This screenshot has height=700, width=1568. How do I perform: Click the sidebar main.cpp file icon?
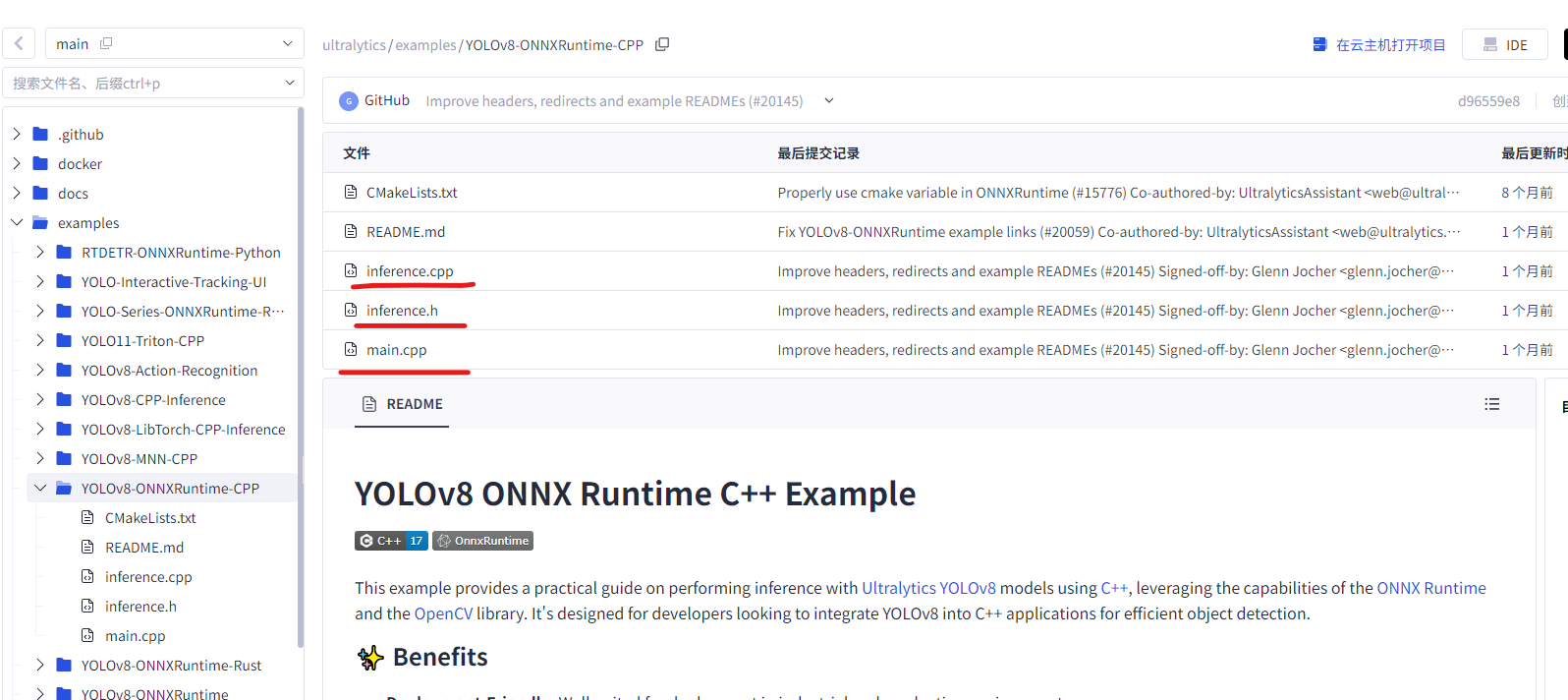coord(87,635)
